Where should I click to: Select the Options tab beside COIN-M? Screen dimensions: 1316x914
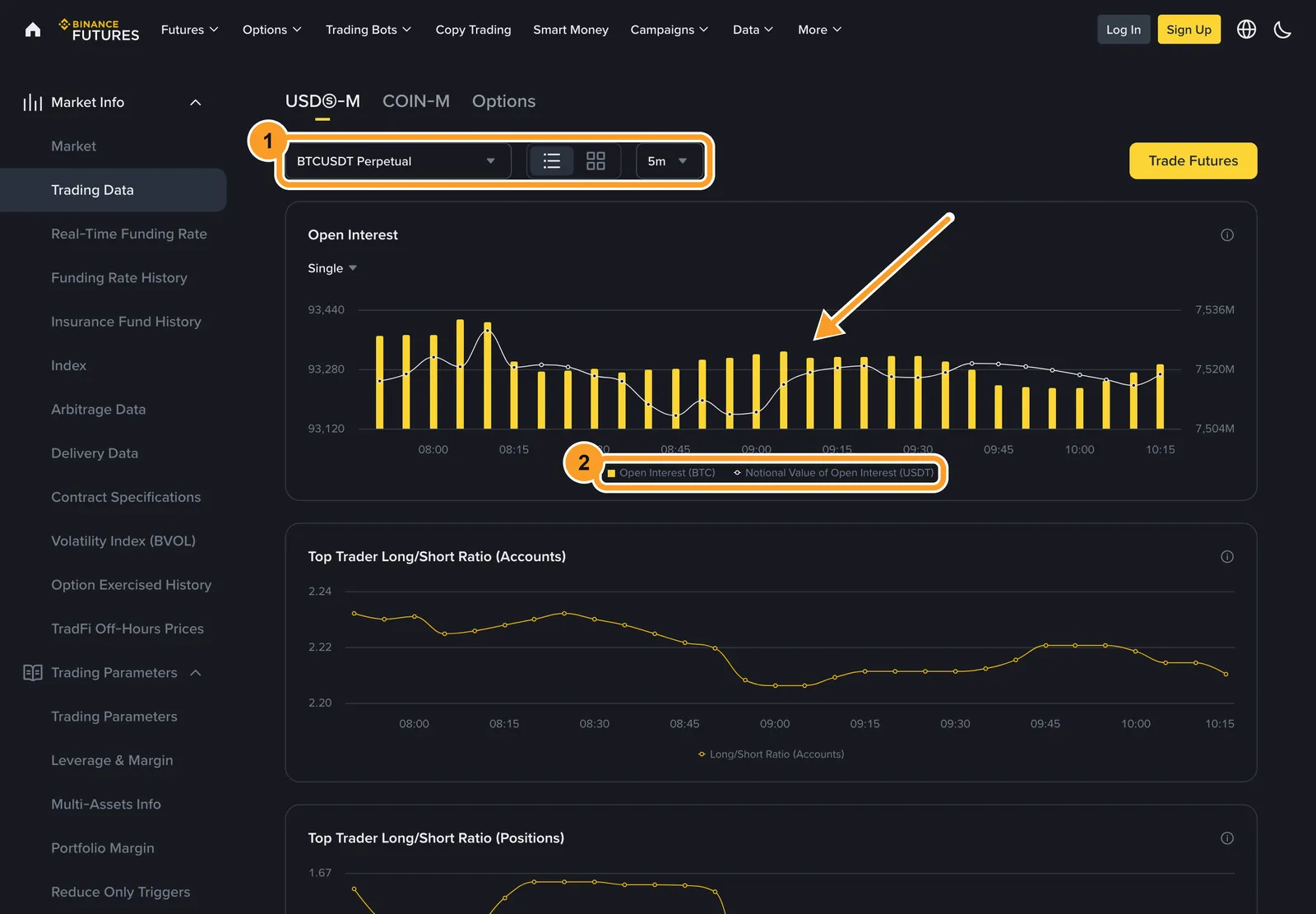[x=503, y=101]
